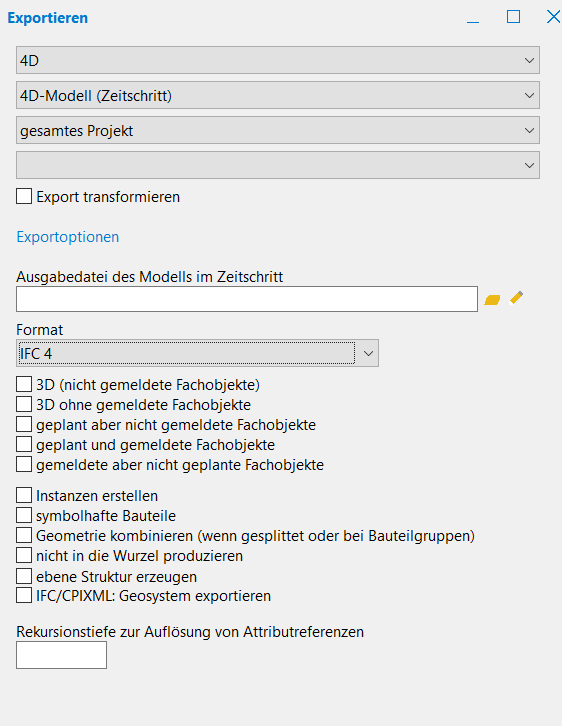Open the empty fourth dropdown
This screenshot has width=562, height=726.
coord(278,165)
